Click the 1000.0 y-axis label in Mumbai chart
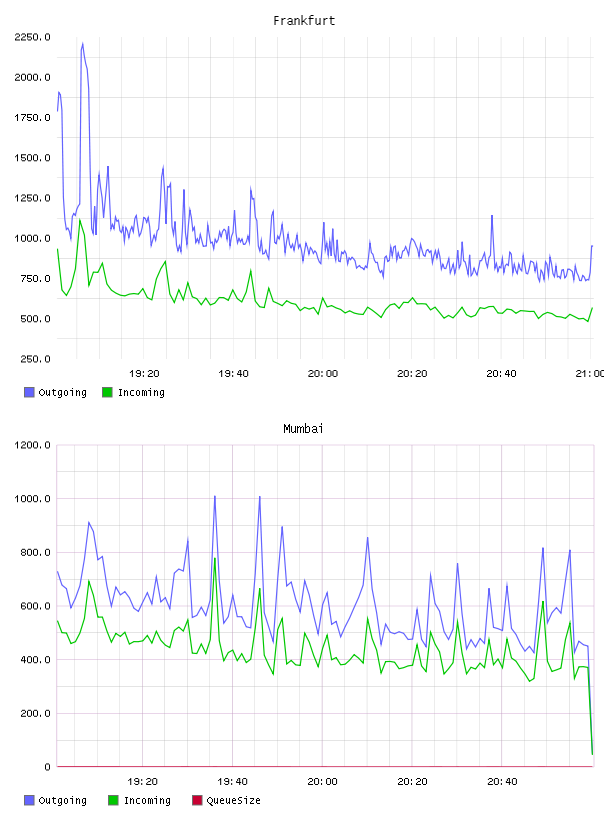 pos(32,499)
